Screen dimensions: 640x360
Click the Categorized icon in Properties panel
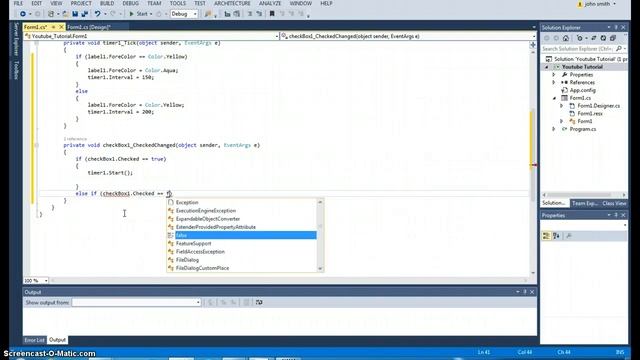pyautogui.click(x=546, y=236)
